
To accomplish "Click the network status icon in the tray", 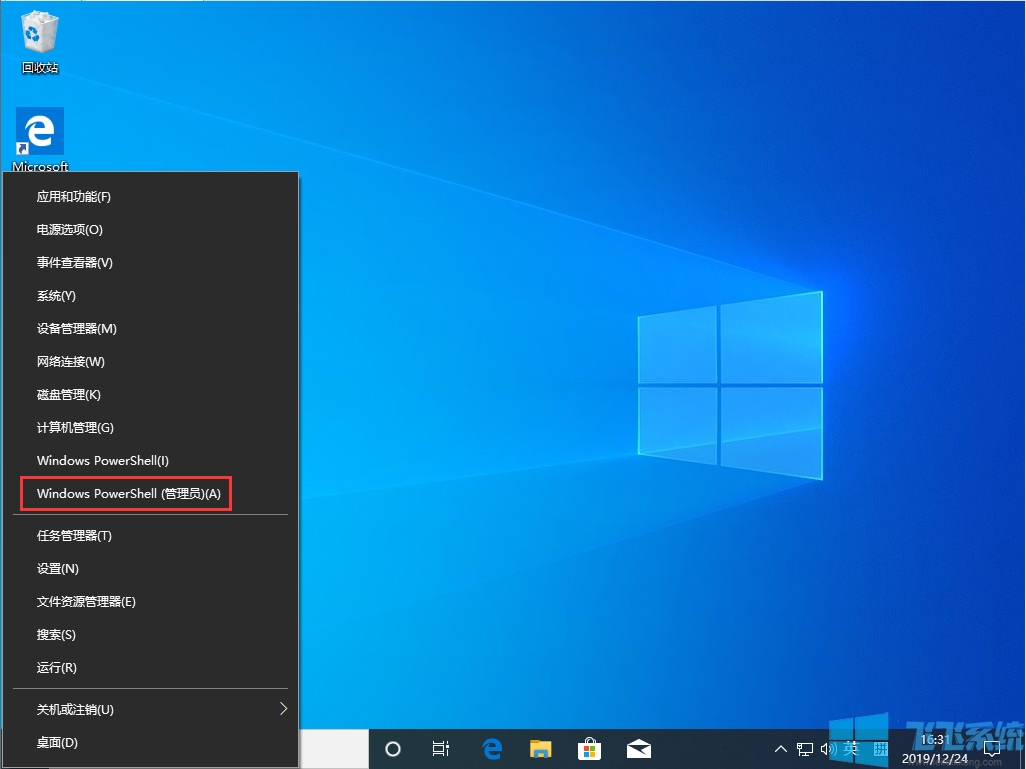I will click(x=803, y=748).
